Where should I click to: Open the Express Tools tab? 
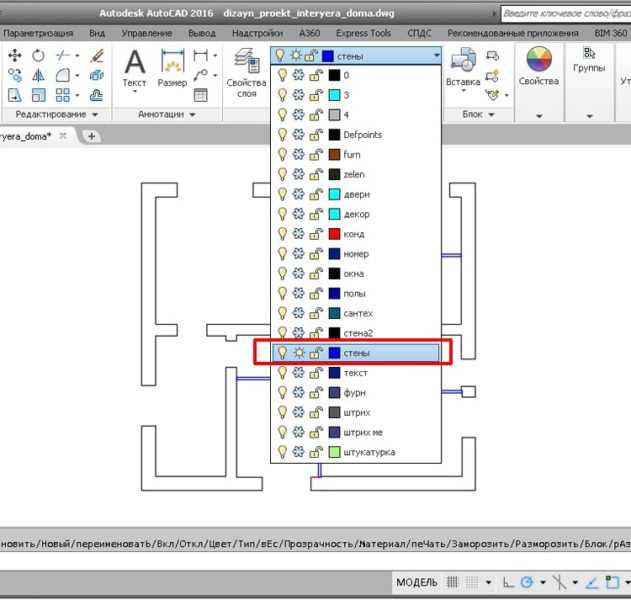[363, 33]
